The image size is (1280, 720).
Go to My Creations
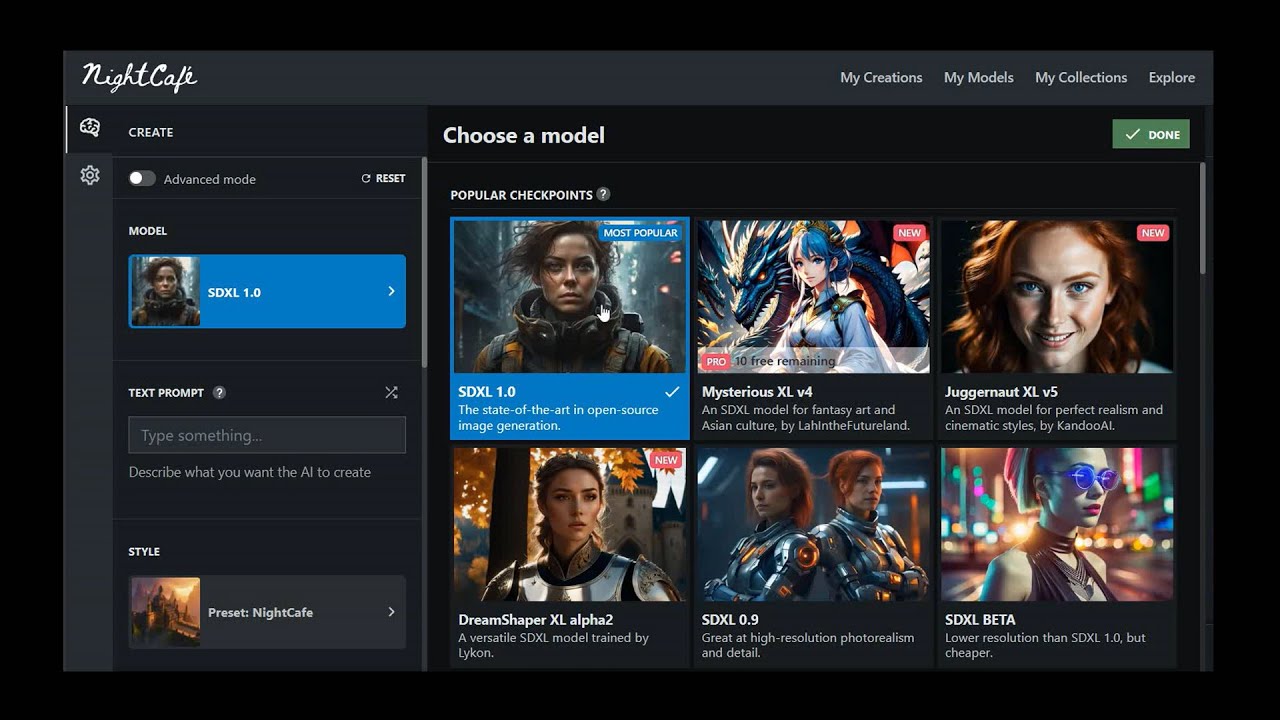[x=881, y=77]
